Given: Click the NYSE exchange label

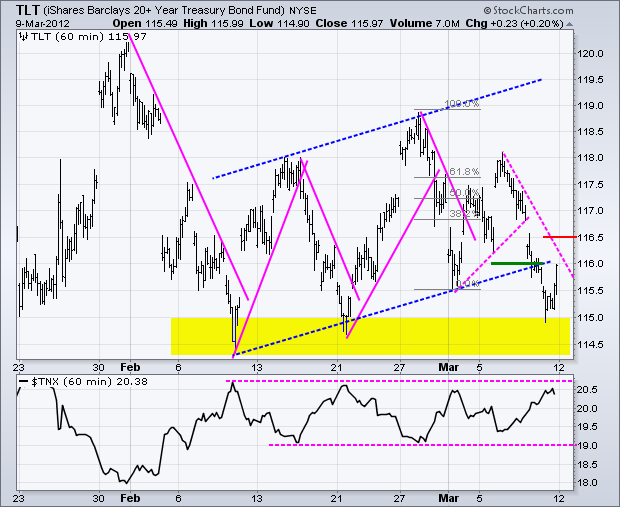Looking at the screenshot, I should pyautogui.click(x=302, y=11).
